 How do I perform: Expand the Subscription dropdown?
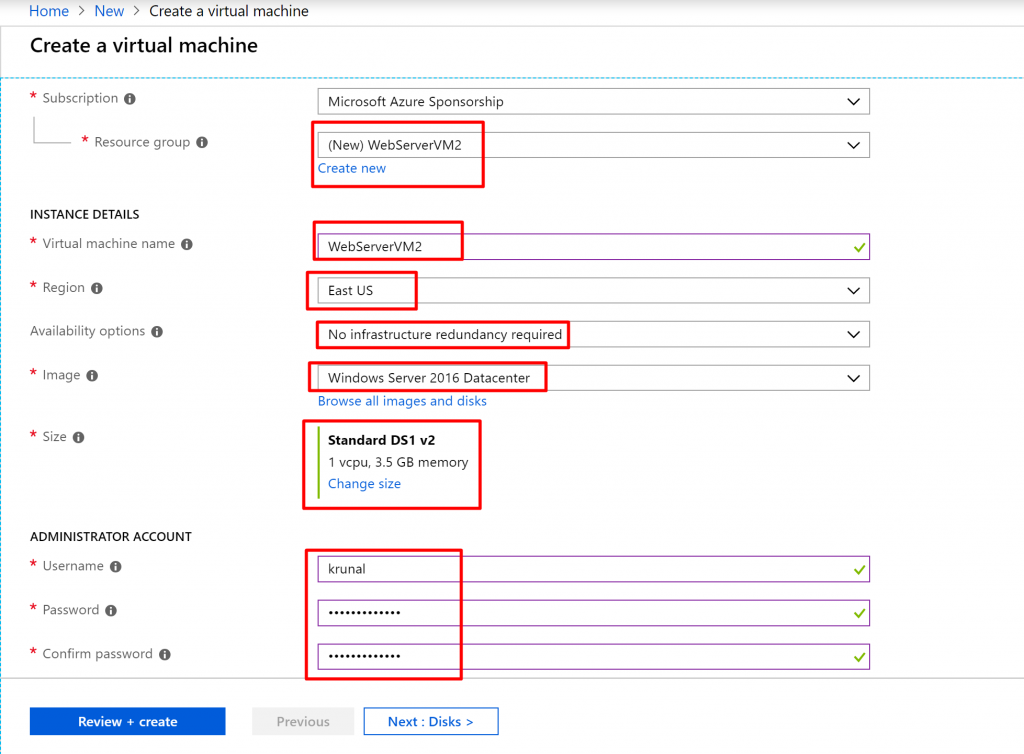[x=593, y=102]
